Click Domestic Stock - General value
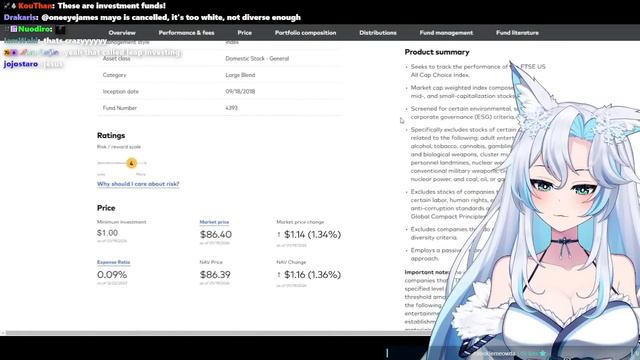Image resolution: width=640 pixels, height=360 pixels. pyautogui.click(x=257, y=58)
